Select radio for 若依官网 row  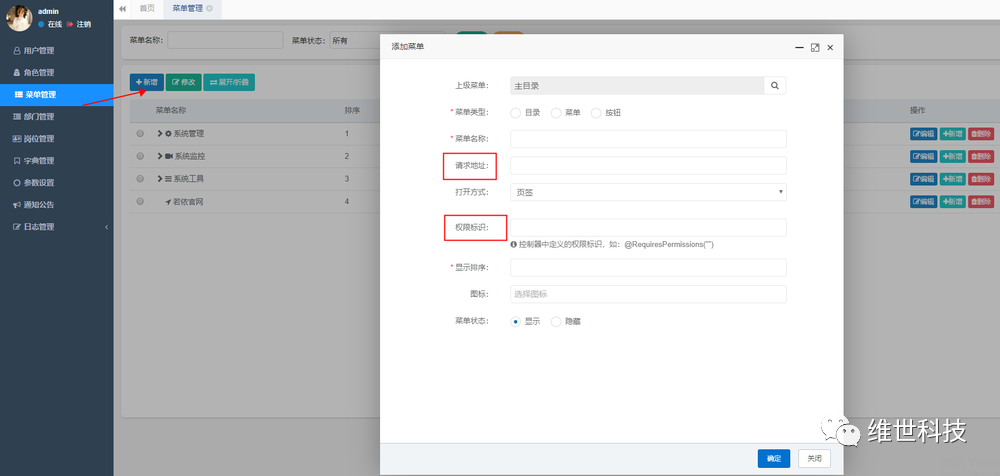(140, 202)
